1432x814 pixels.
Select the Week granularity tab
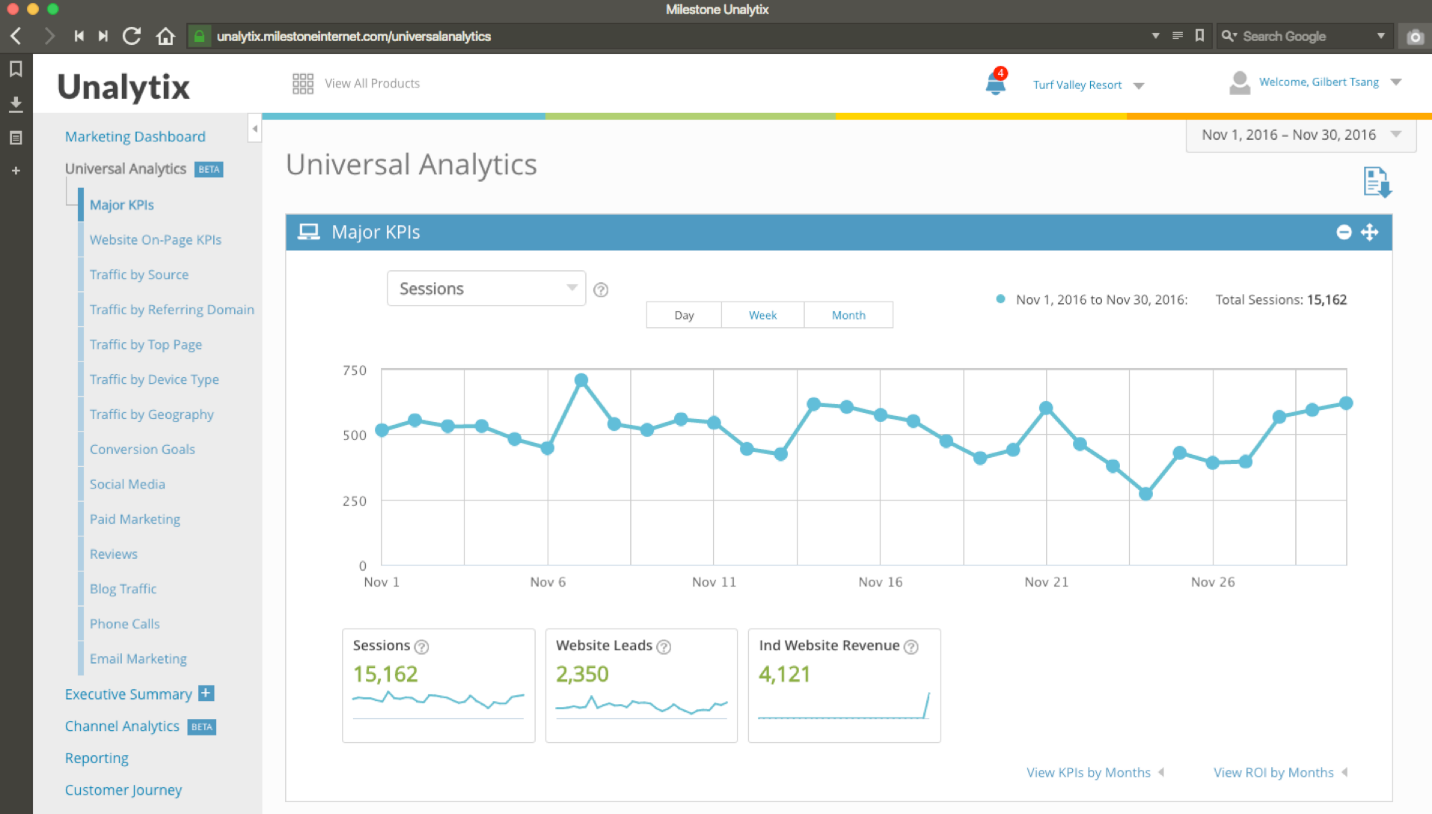click(763, 315)
